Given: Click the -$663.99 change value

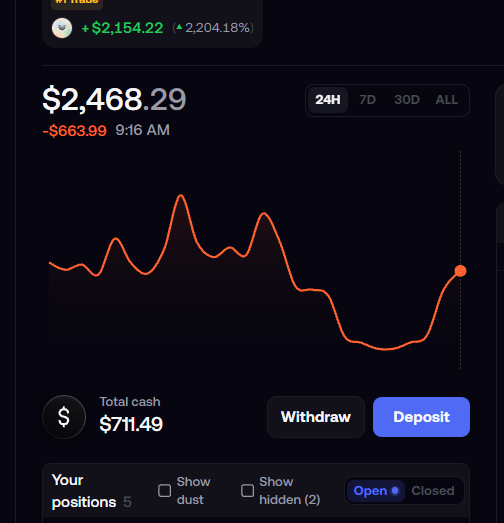Looking at the screenshot, I should point(74,130).
